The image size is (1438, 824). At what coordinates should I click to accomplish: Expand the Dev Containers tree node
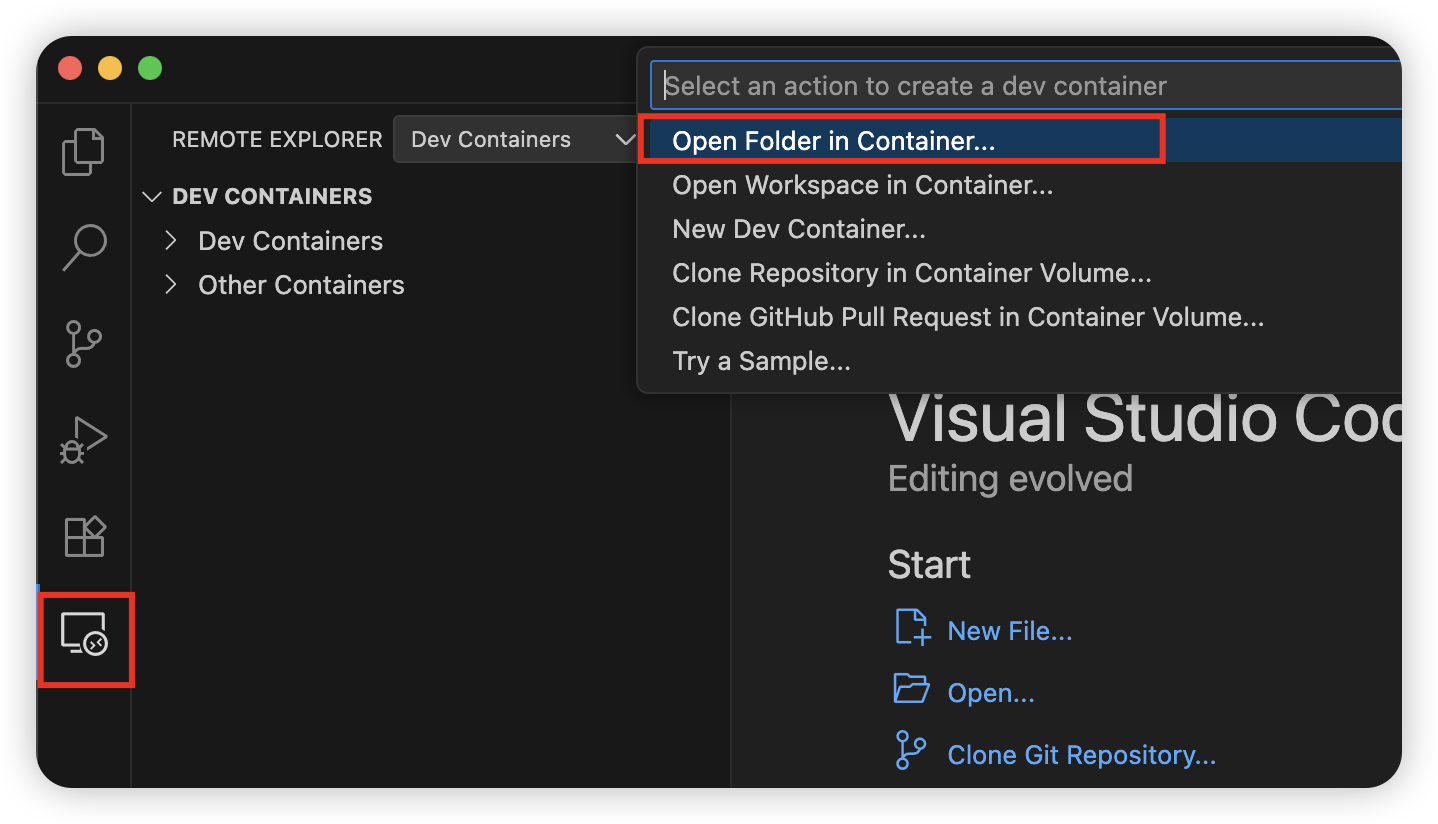pos(171,241)
